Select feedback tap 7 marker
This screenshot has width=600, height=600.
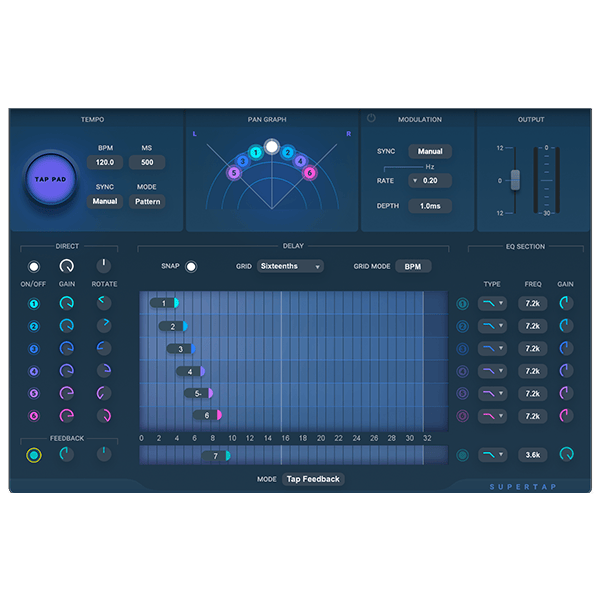216,456
